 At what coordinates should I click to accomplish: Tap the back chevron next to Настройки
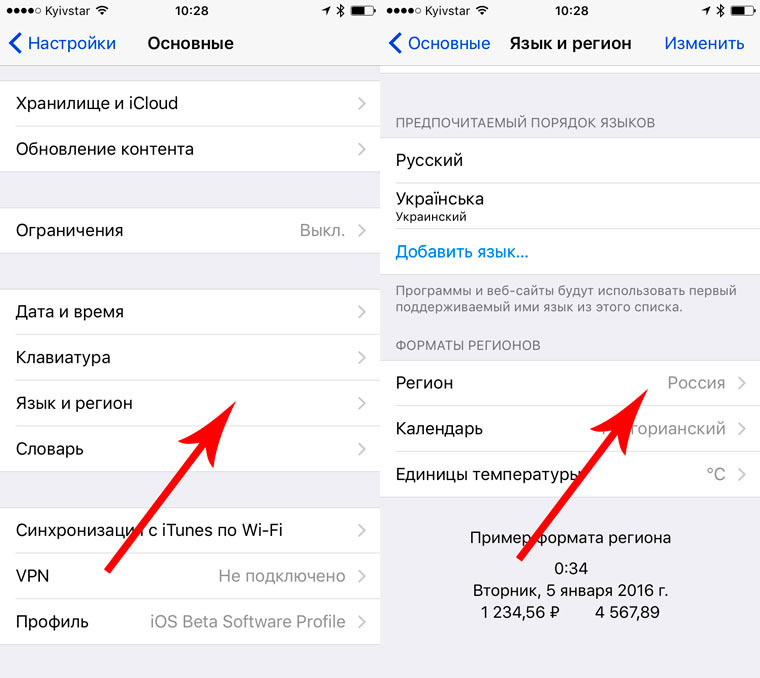[15, 43]
